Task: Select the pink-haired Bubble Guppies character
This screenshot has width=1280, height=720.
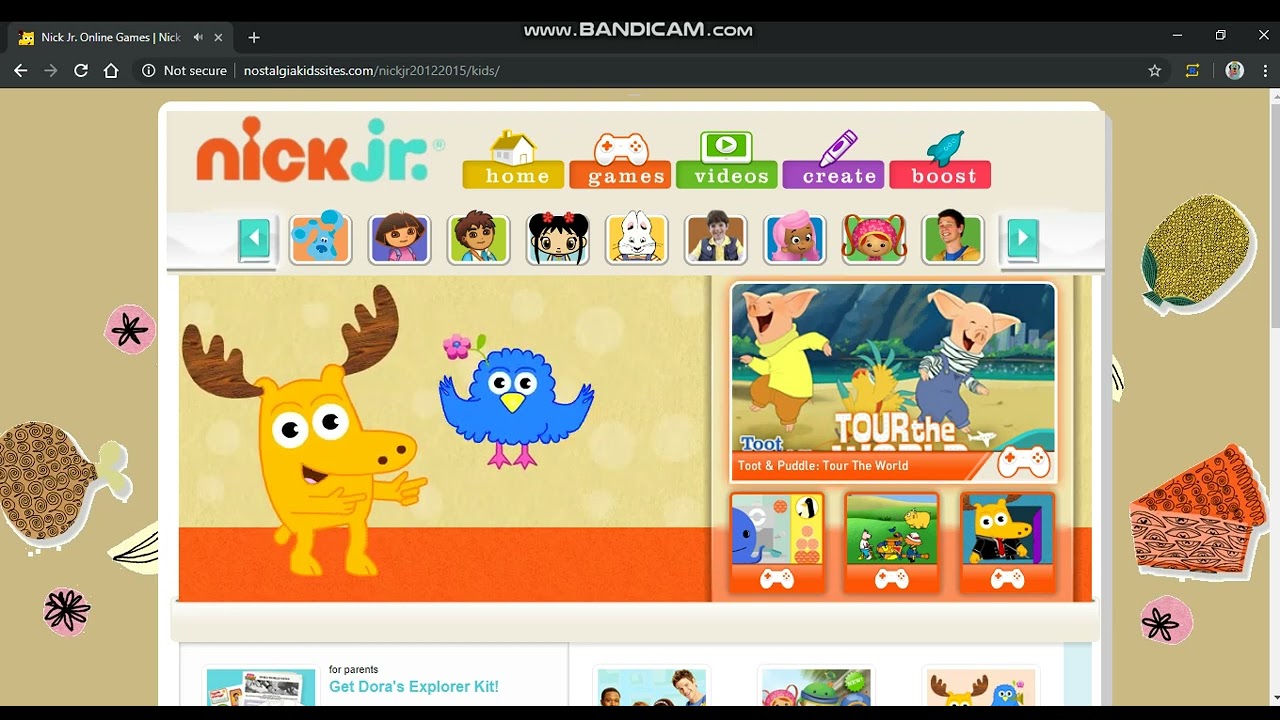Action: click(x=795, y=239)
